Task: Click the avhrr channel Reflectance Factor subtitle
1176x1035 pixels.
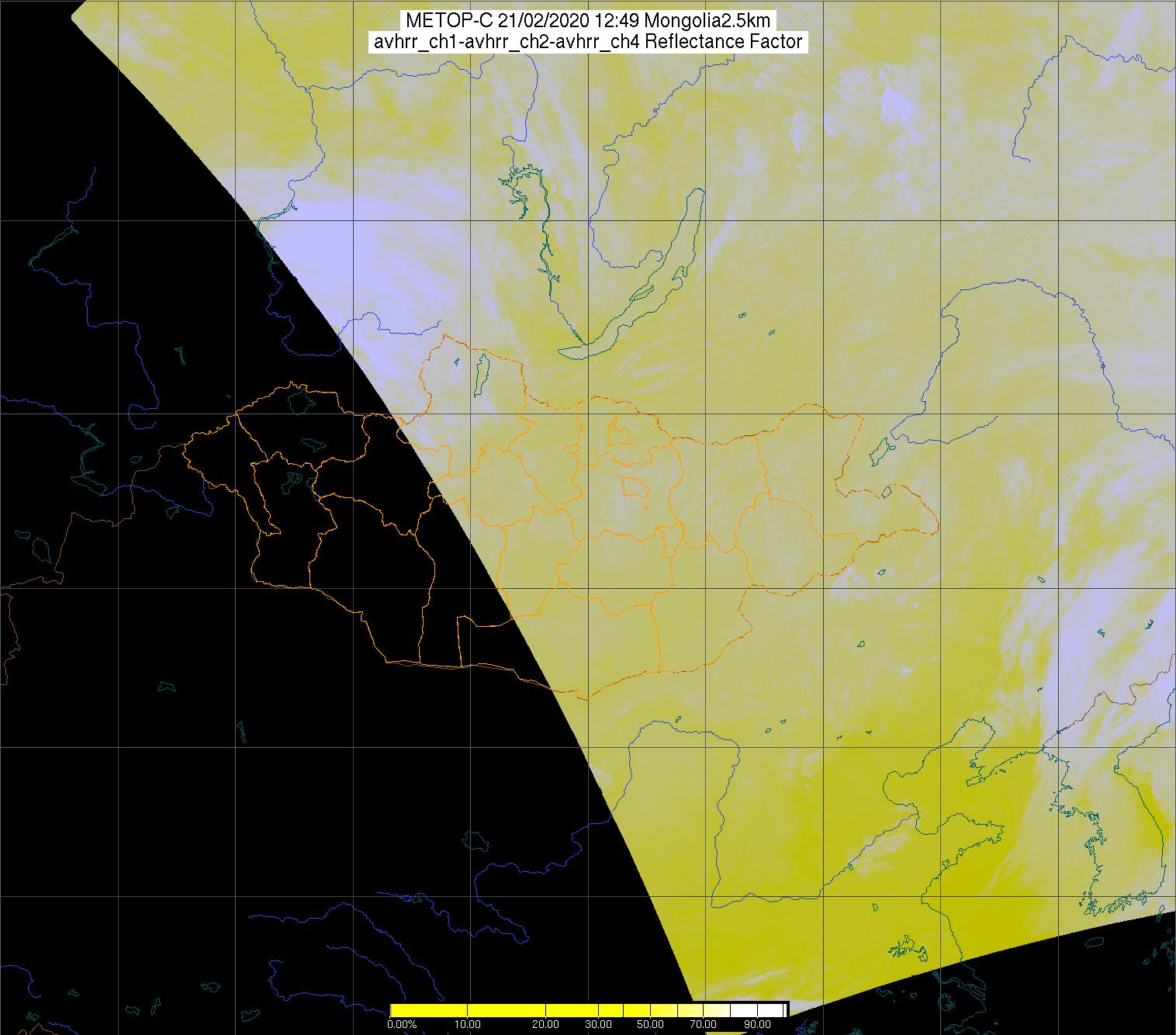Action: pos(588,42)
